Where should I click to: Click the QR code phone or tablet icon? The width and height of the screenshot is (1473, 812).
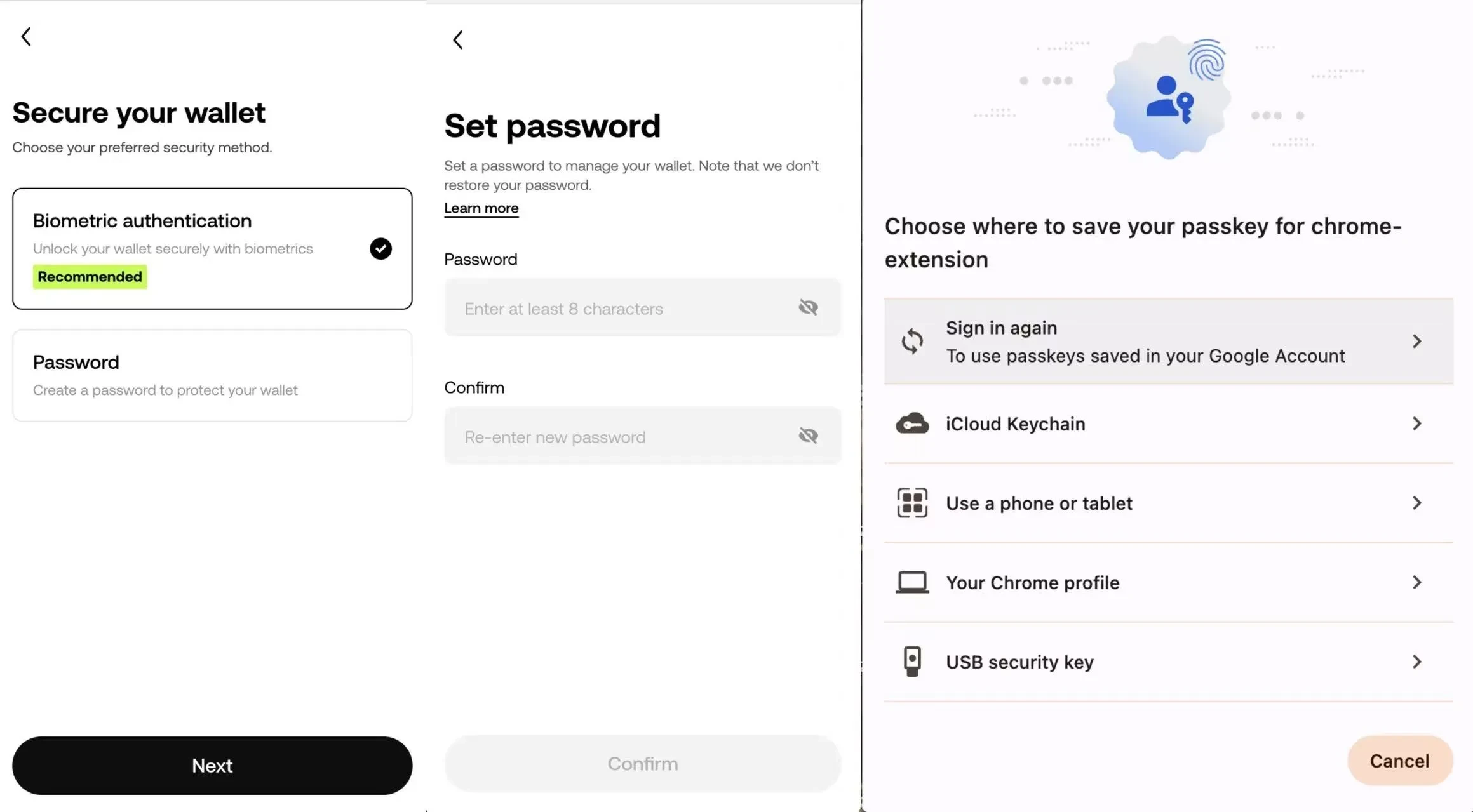(912, 503)
